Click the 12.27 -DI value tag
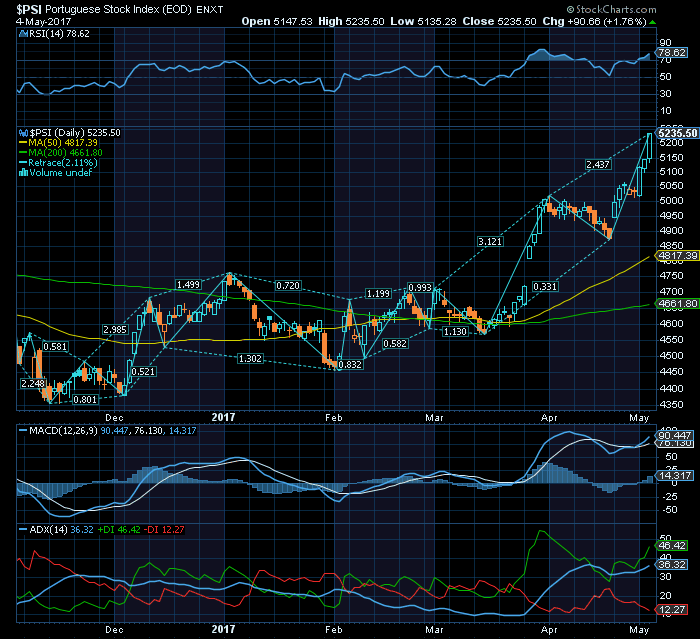 tap(668, 609)
